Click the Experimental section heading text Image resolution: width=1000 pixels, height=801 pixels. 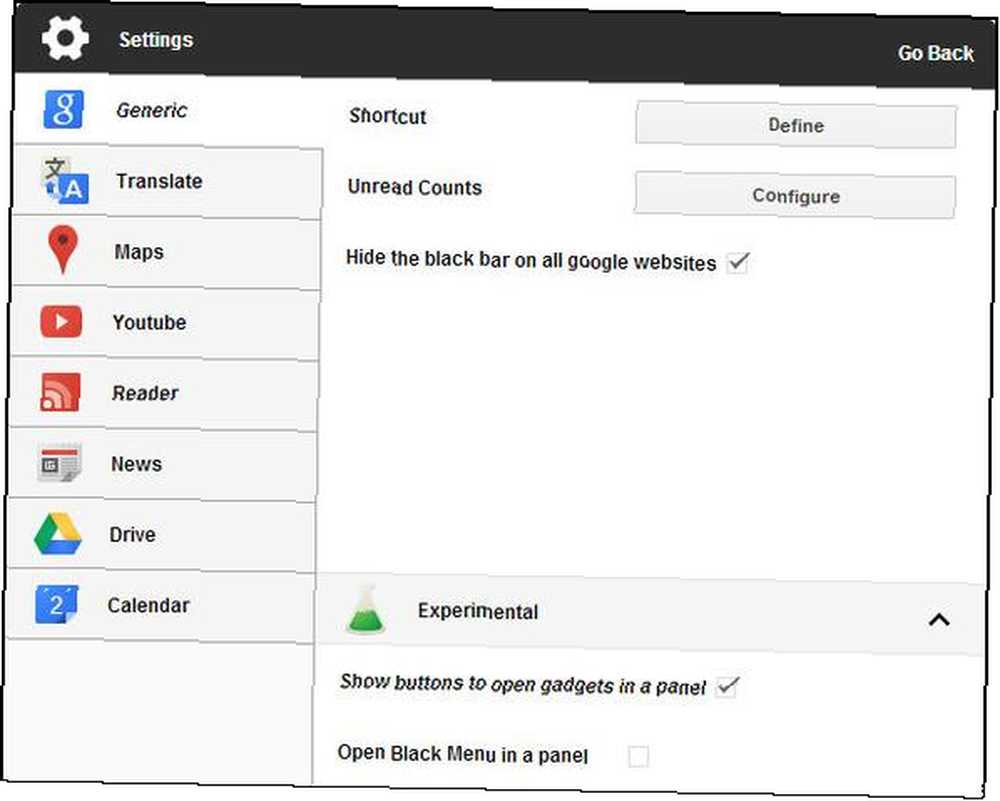[x=478, y=611]
